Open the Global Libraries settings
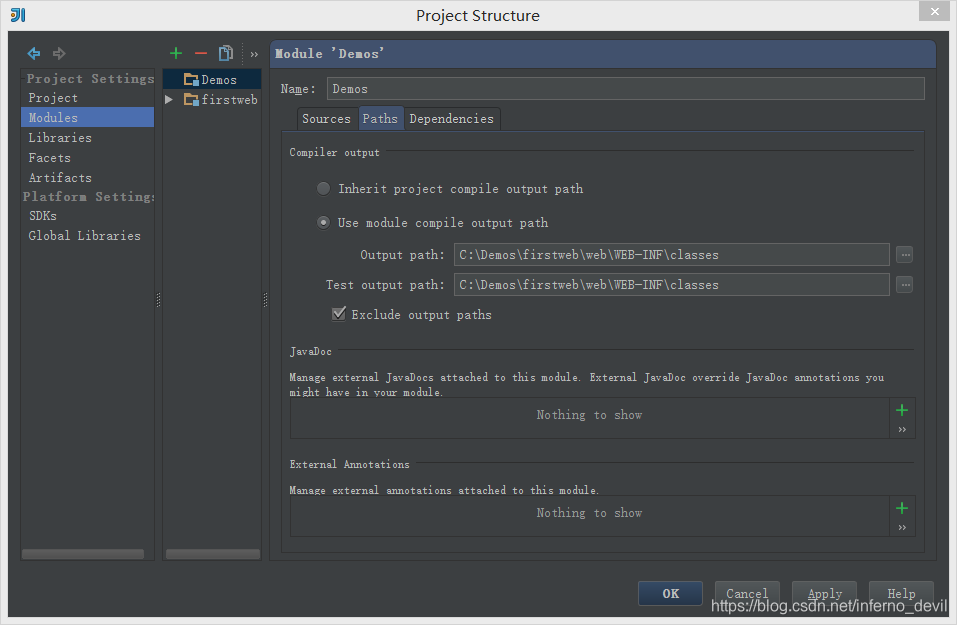The height and width of the screenshot is (625, 957). click(x=87, y=236)
